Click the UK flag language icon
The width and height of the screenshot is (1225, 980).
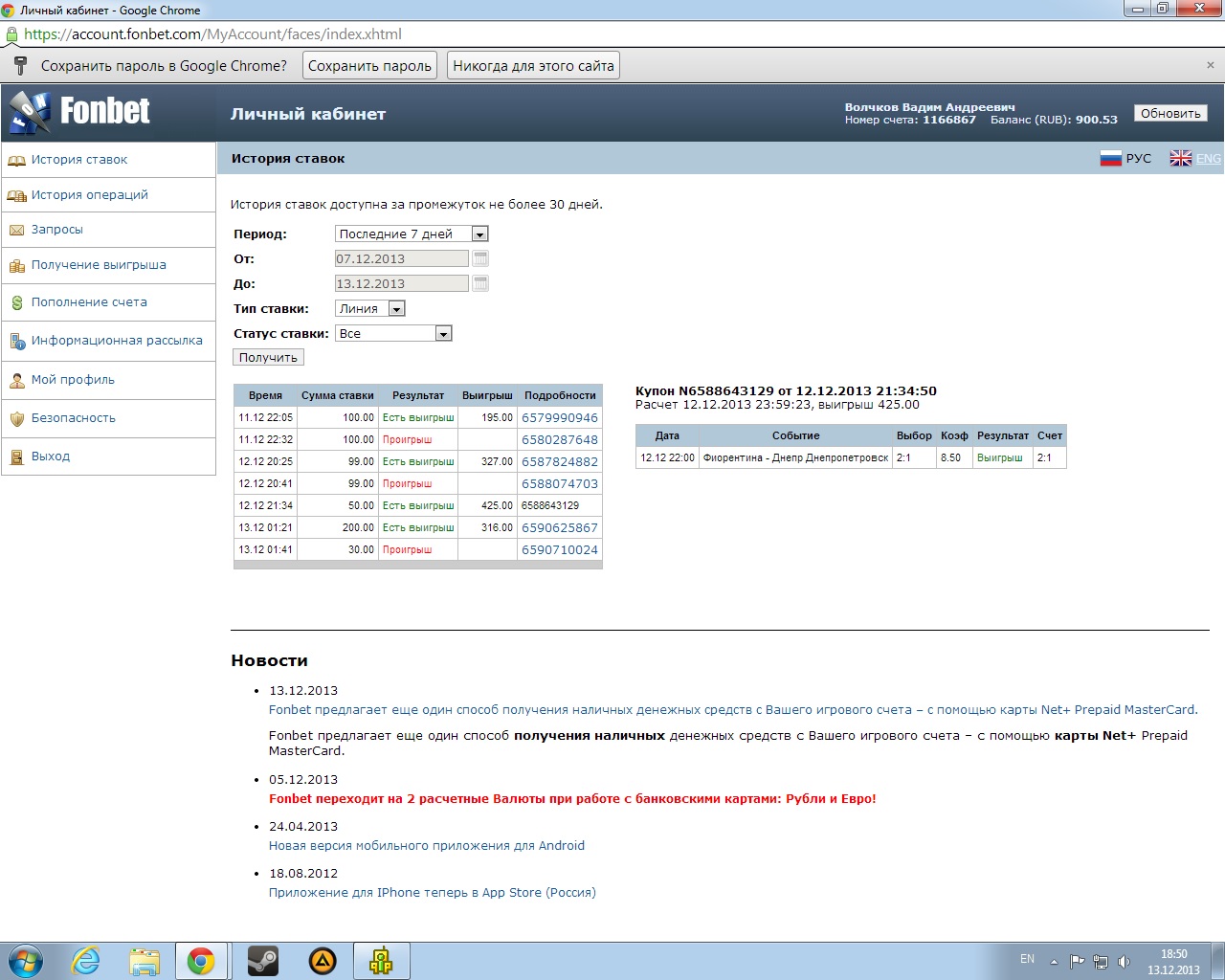[x=1181, y=159]
